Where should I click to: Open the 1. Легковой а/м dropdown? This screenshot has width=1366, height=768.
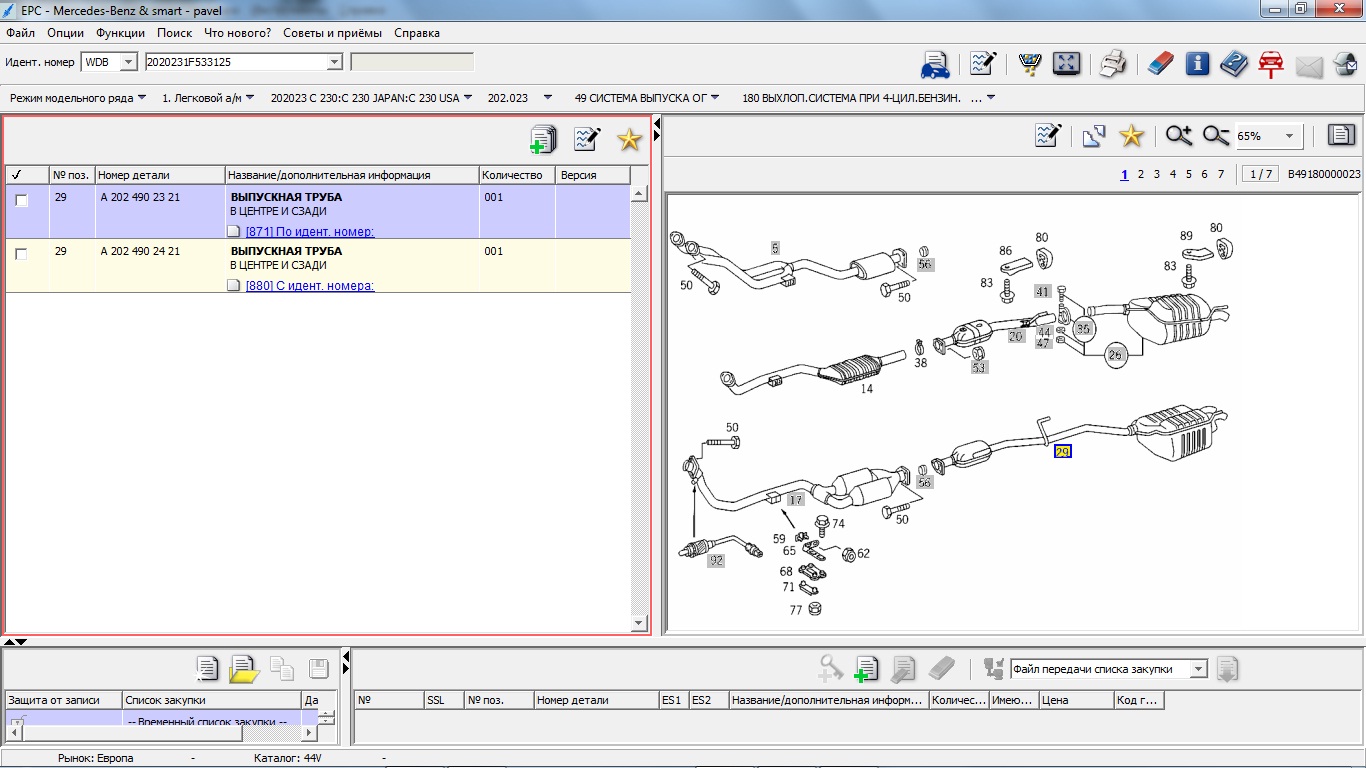249,98
